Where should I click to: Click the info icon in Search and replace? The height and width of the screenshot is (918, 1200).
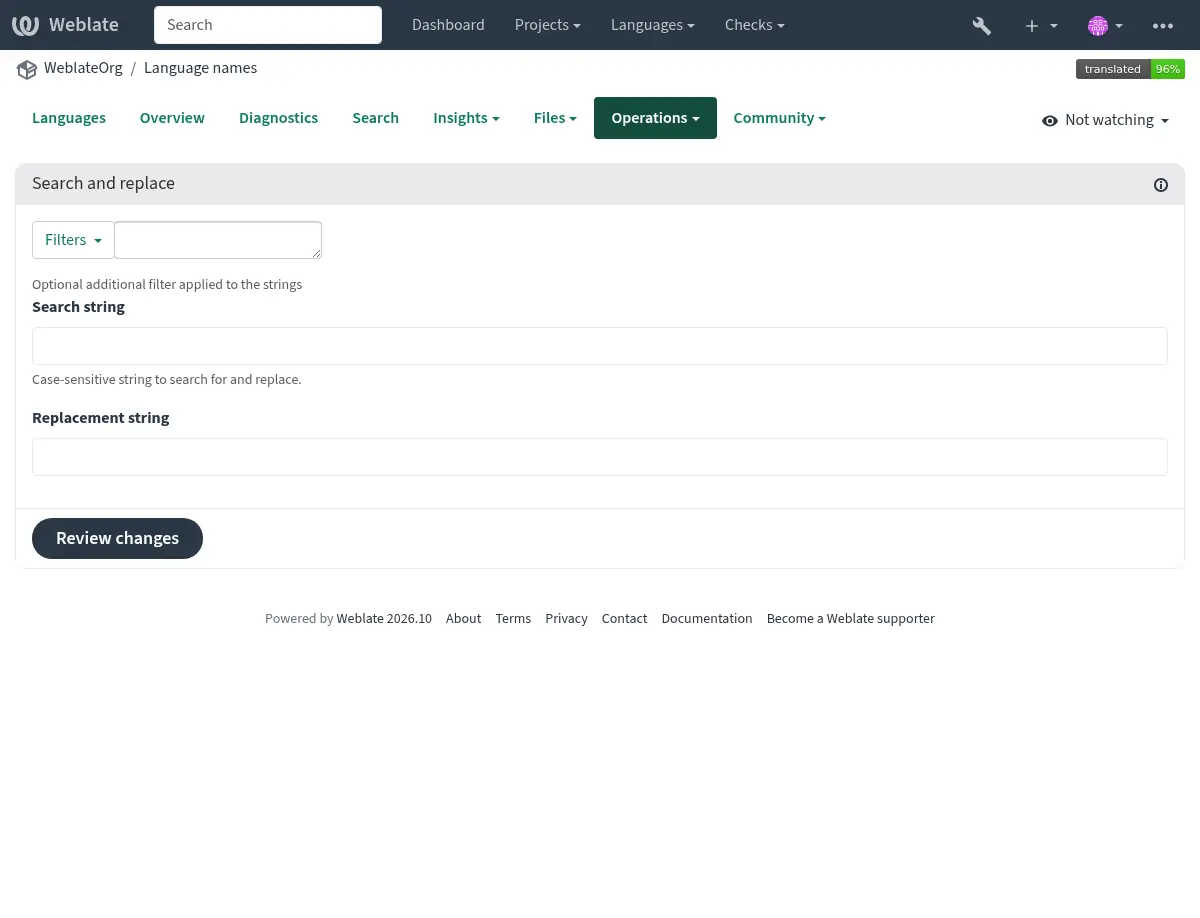click(x=1161, y=185)
